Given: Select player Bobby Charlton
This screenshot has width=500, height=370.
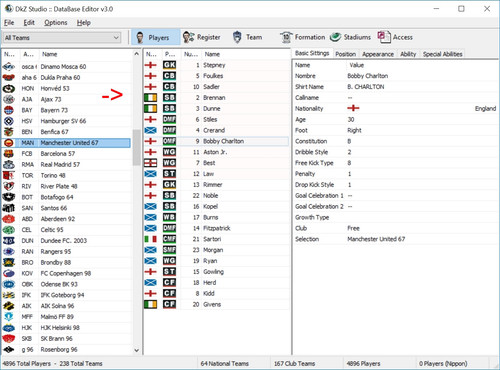Looking at the screenshot, I should tap(223, 141).
